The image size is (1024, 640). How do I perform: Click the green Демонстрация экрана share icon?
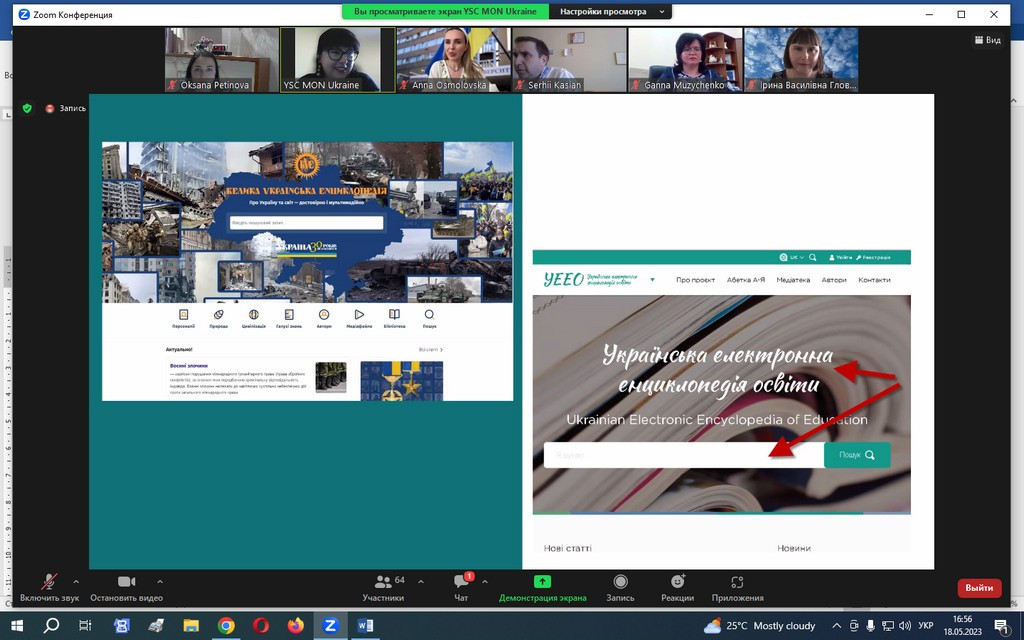tap(542, 582)
